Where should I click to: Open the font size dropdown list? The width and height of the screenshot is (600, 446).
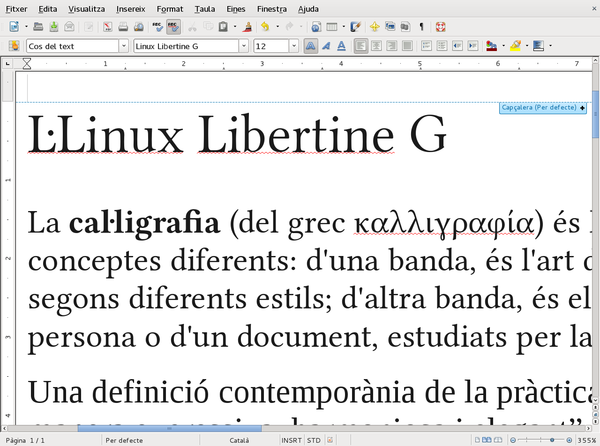point(294,46)
